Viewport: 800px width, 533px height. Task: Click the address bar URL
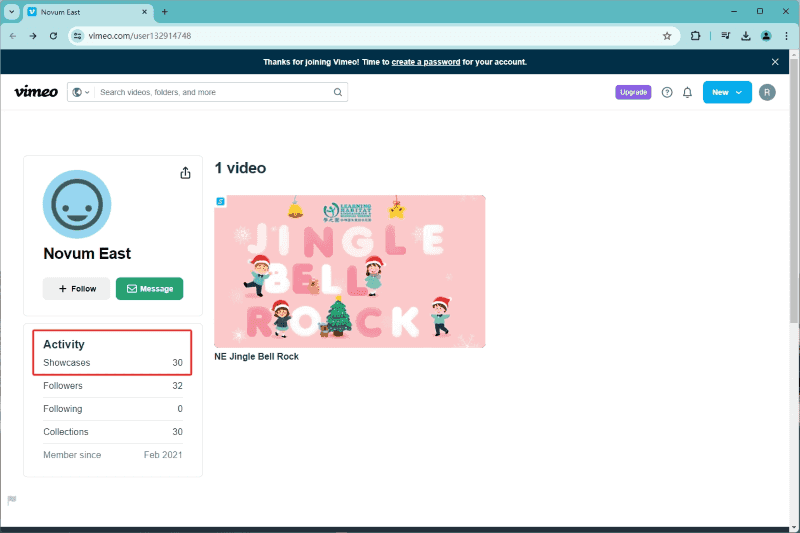[x=139, y=36]
